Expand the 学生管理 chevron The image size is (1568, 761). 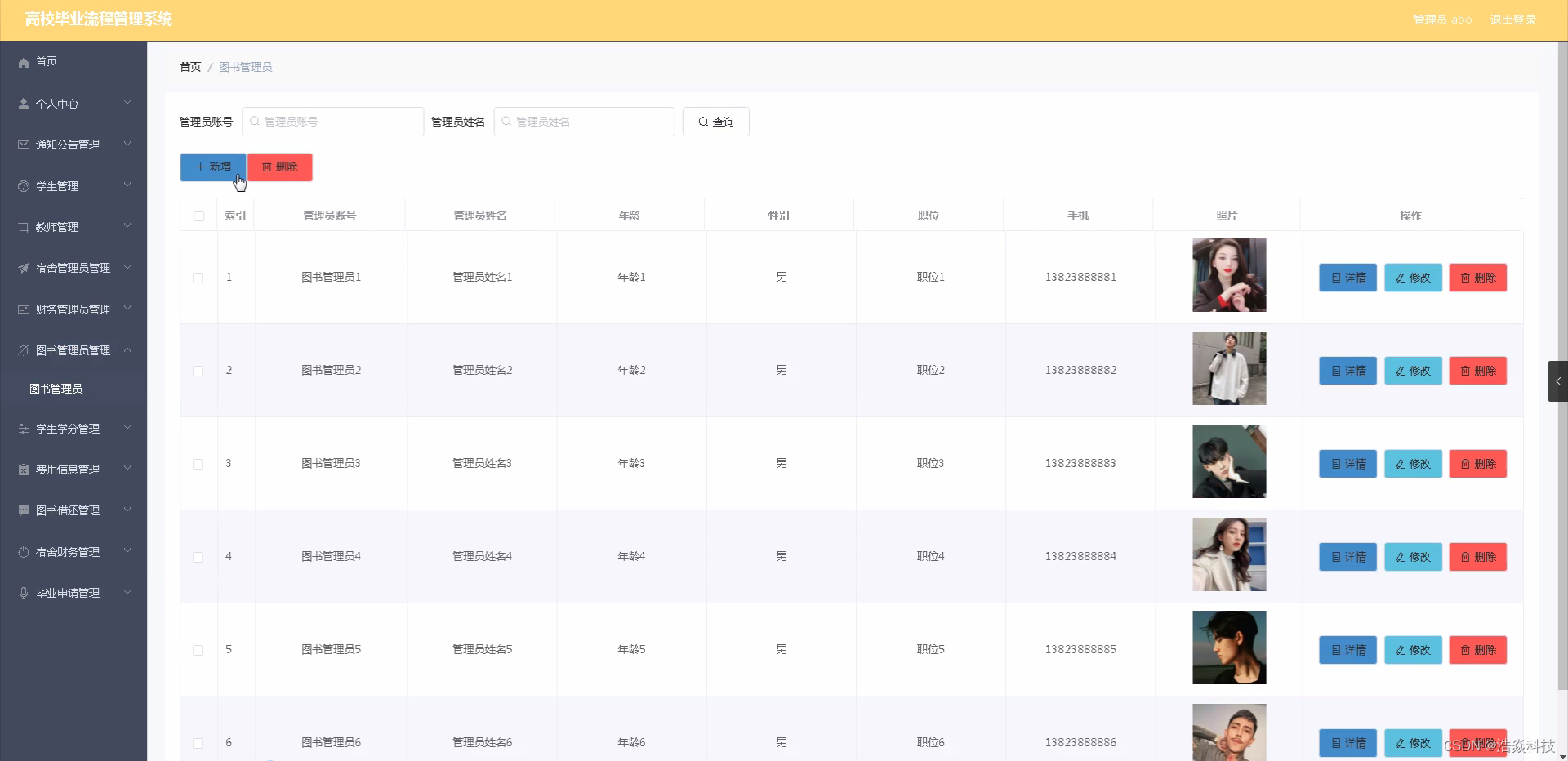[127, 185]
